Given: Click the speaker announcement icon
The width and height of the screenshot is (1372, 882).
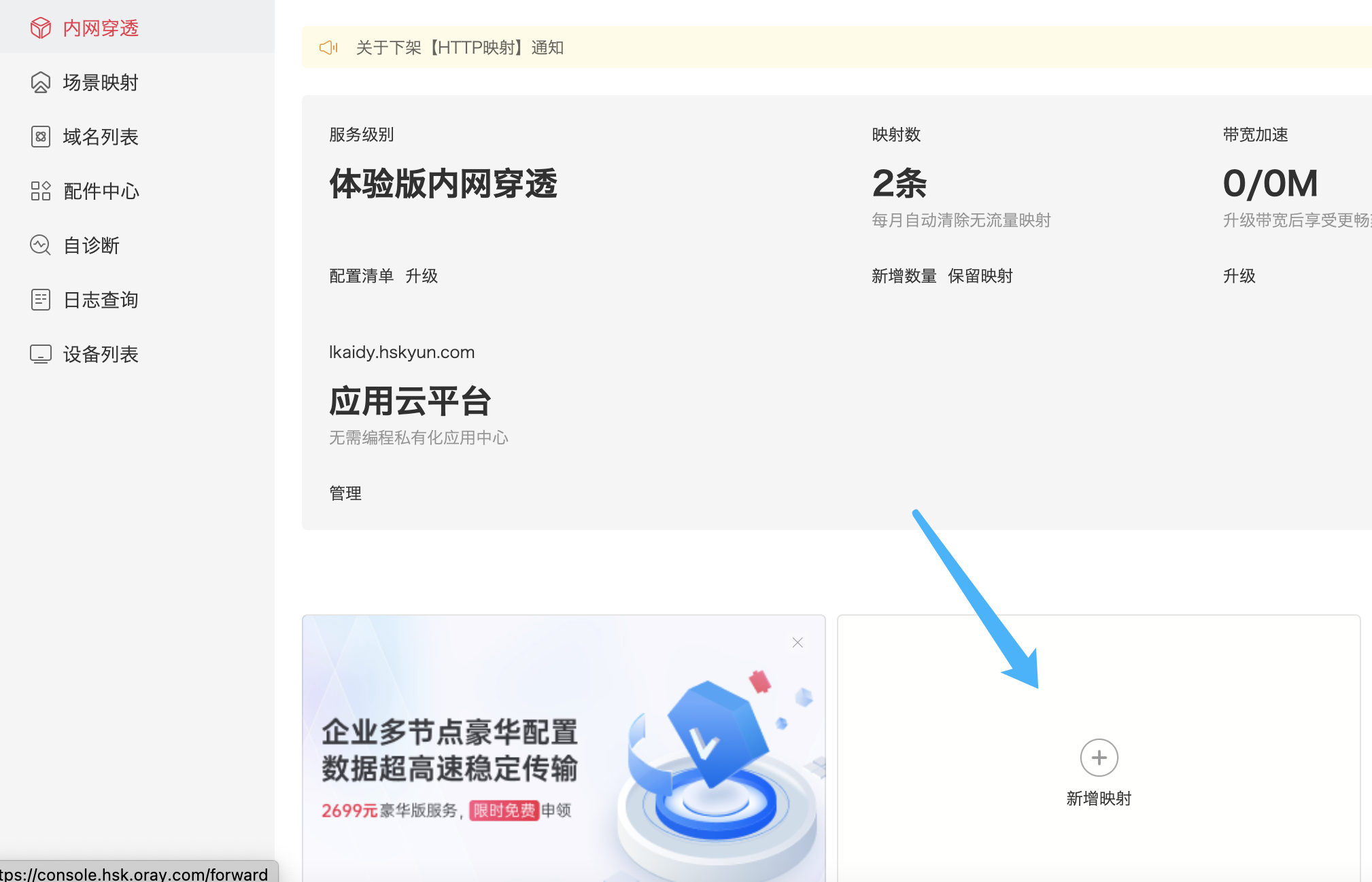Looking at the screenshot, I should [329, 48].
